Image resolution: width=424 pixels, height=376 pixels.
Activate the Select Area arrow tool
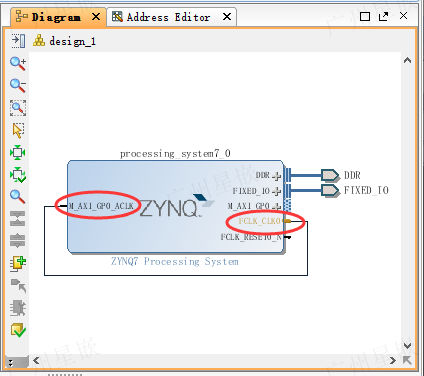tap(18, 130)
